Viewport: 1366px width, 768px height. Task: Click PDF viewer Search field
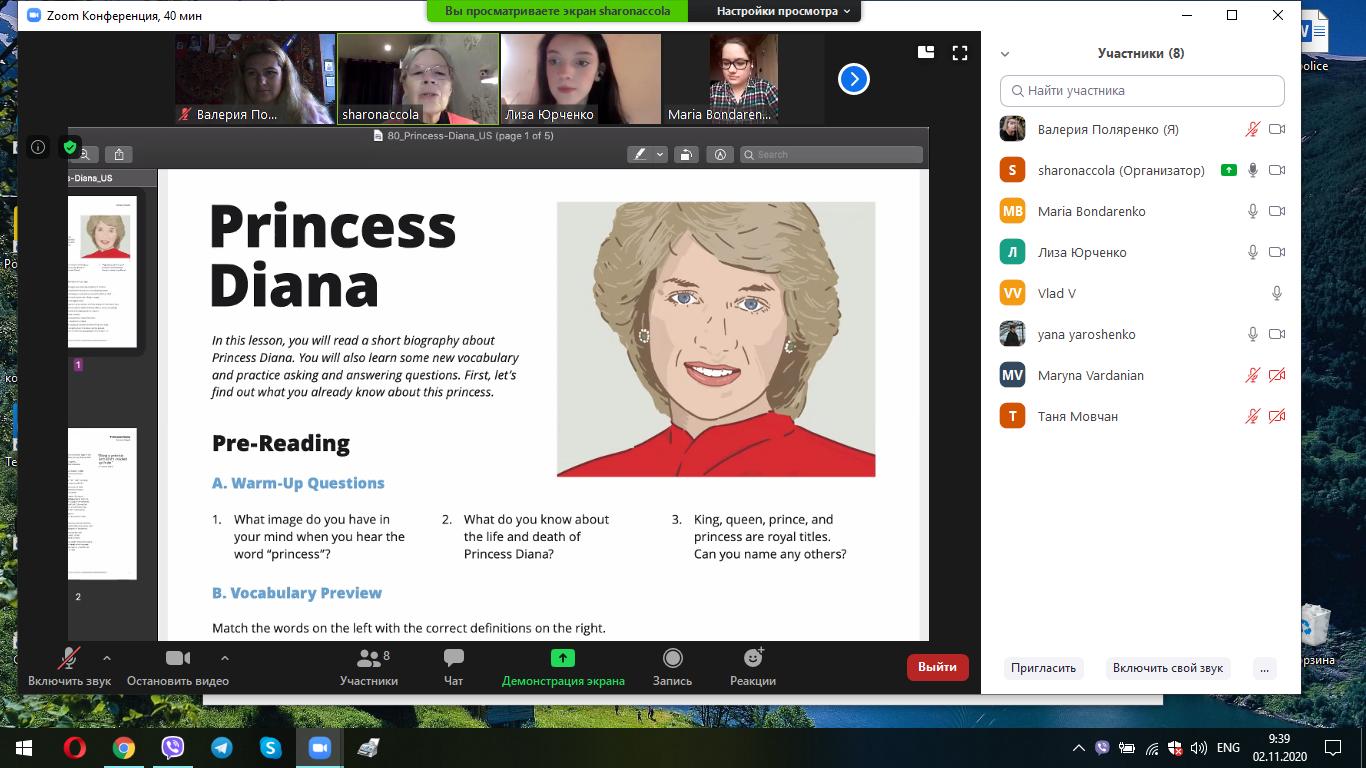click(x=831, y=154)
